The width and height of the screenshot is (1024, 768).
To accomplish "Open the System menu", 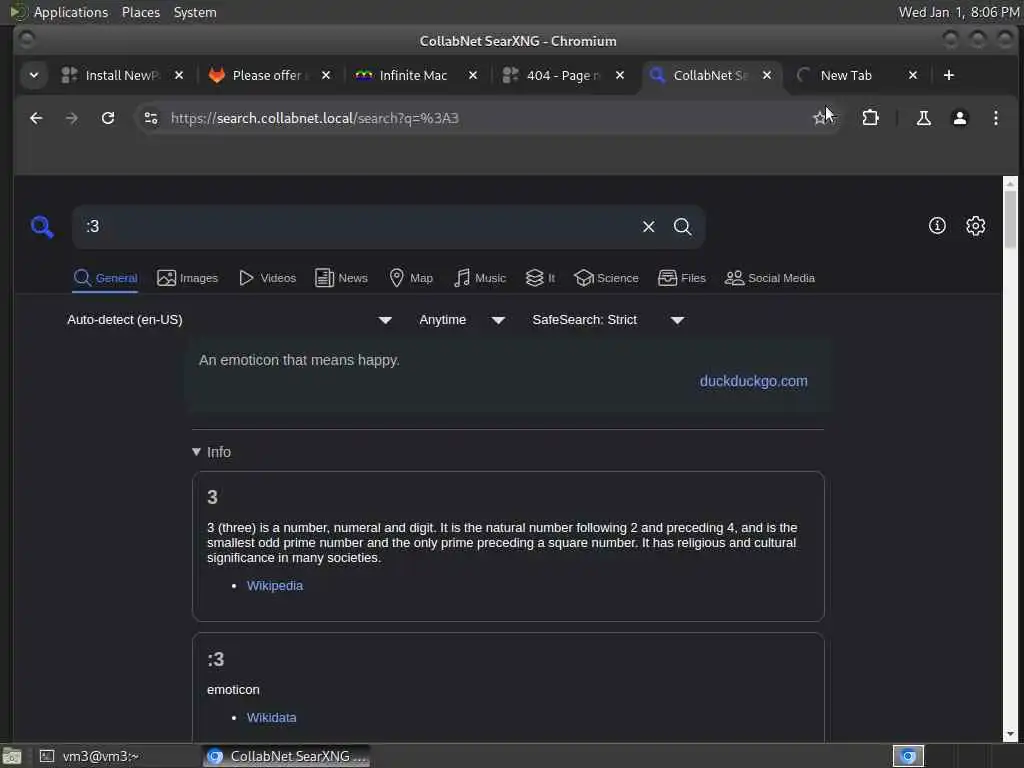I will [x=195, y=12].
